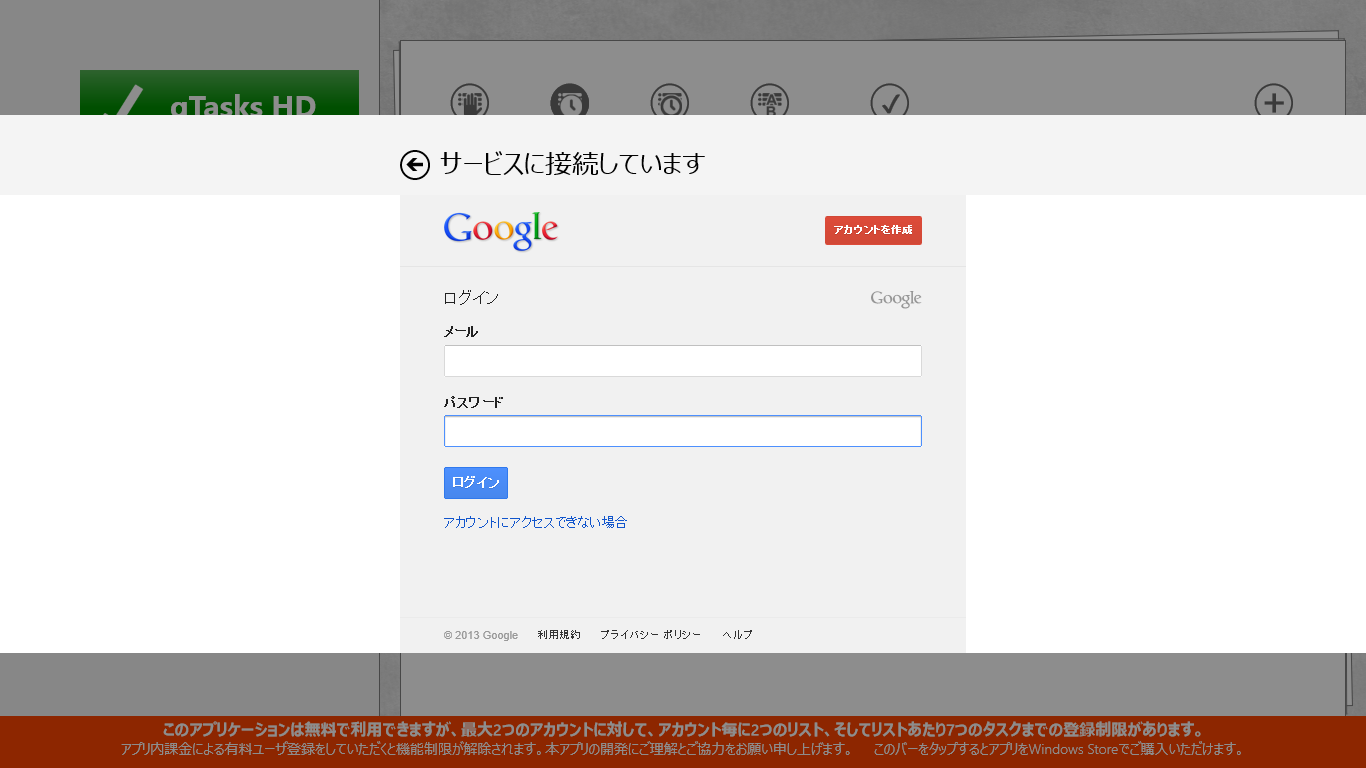Open アカウントにアクセスできない場合 link
The height and width of the screenshot is (768, 1366).
(x=535, y=522)
